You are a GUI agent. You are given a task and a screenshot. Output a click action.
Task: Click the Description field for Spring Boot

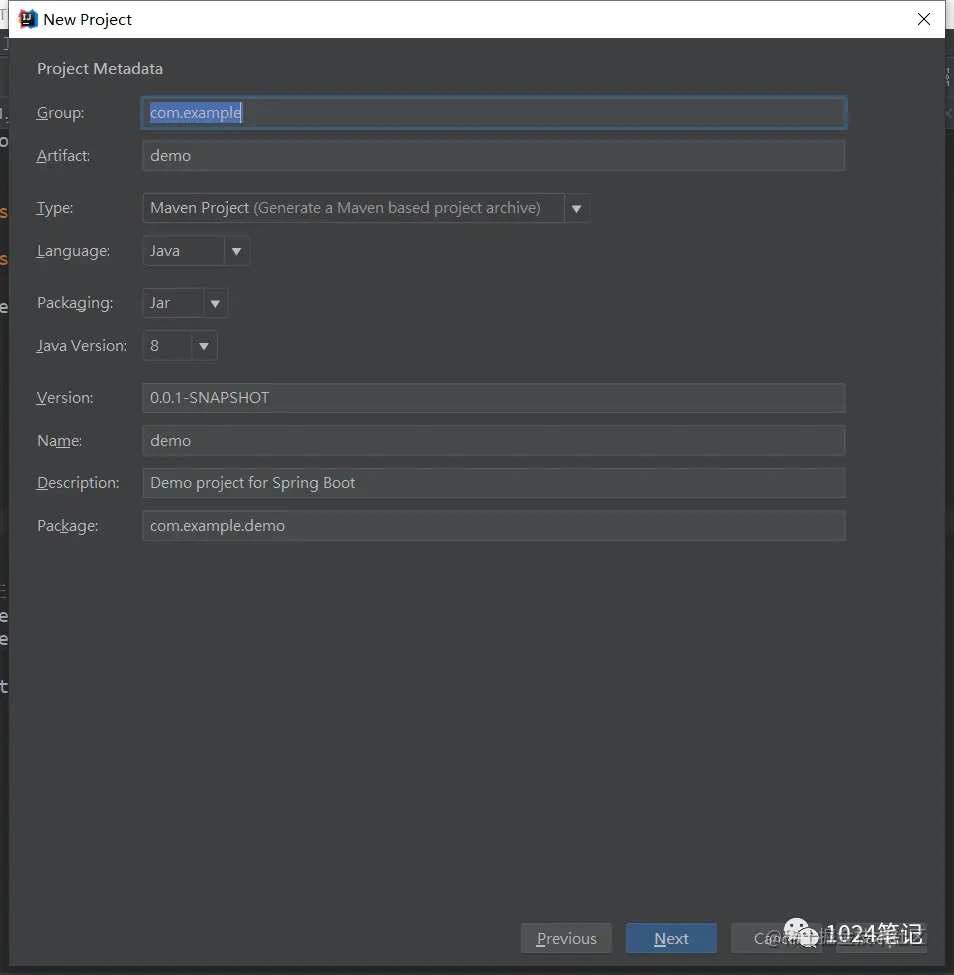[x=493, y=483]
